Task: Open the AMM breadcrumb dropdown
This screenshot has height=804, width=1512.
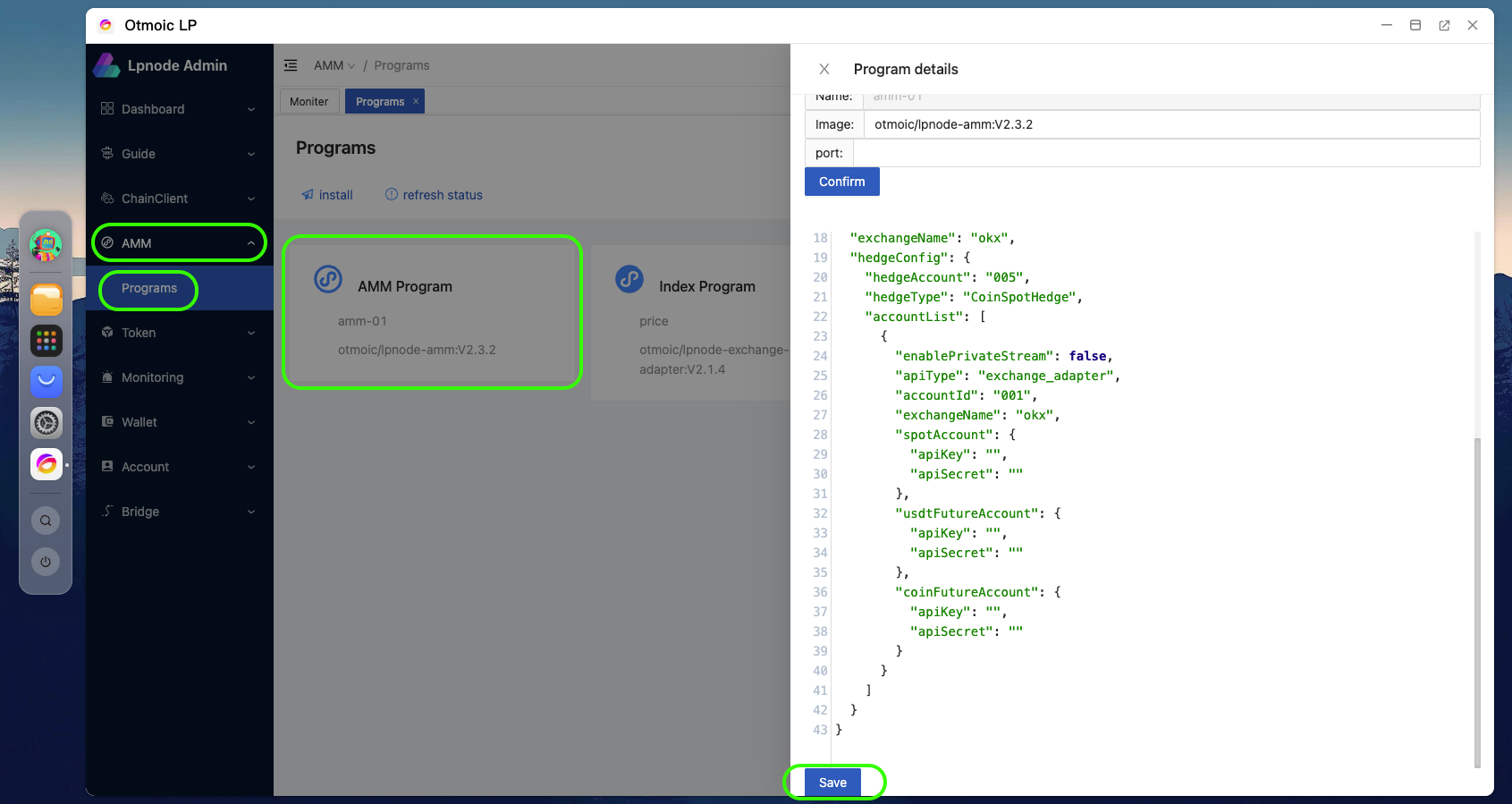Action: (x=334, y=65)
